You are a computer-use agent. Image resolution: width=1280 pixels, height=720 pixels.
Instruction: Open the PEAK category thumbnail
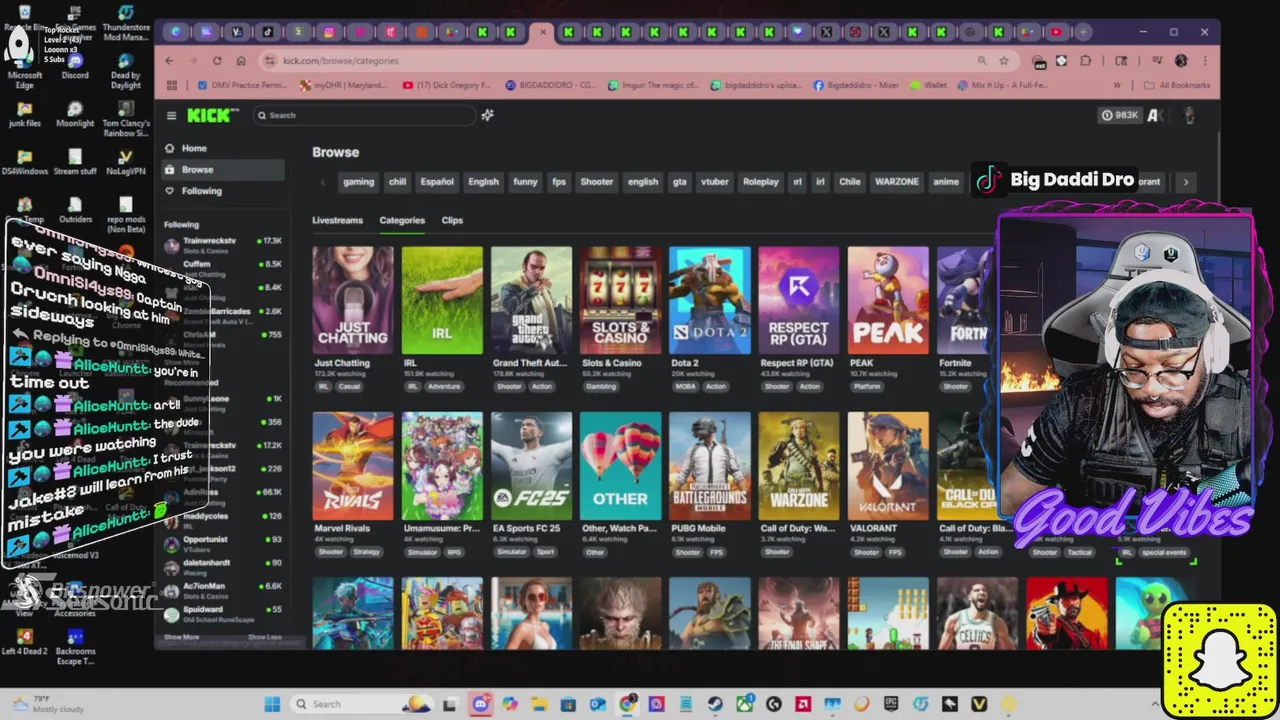point(888,300)
